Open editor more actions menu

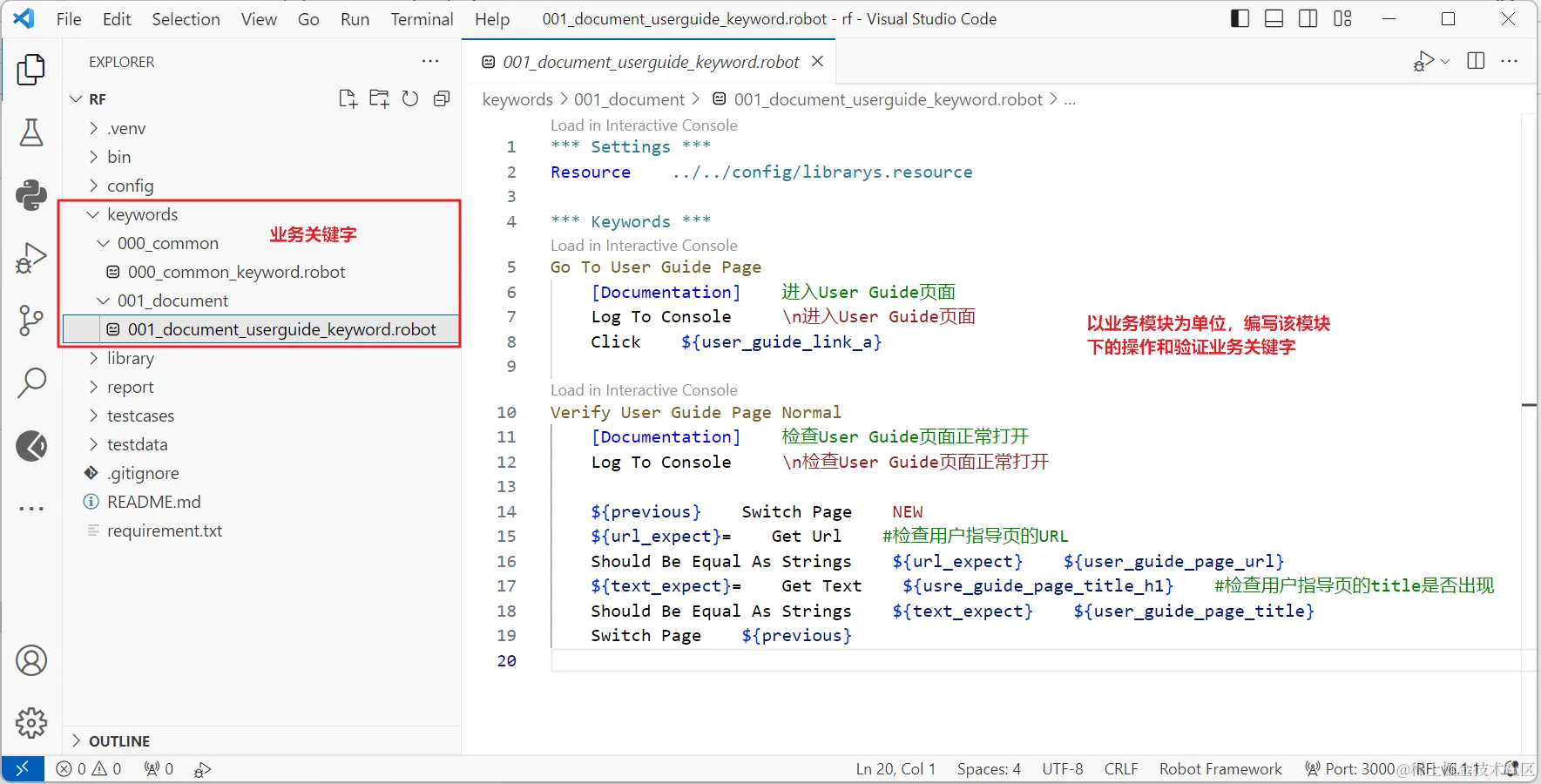(1510, 61)
